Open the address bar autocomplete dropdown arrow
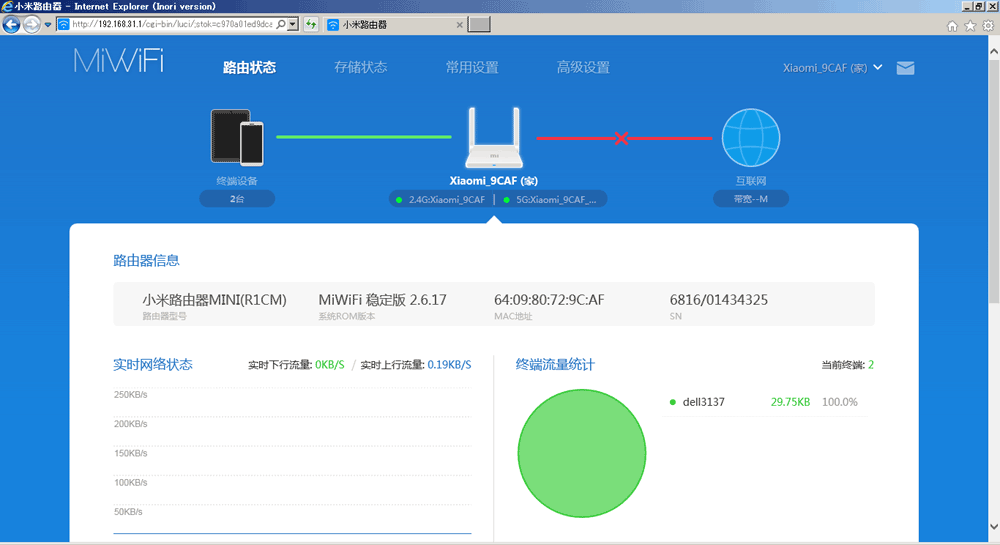Image resolution: width=1000 pixels, height=545 pixels. [293, 24]
